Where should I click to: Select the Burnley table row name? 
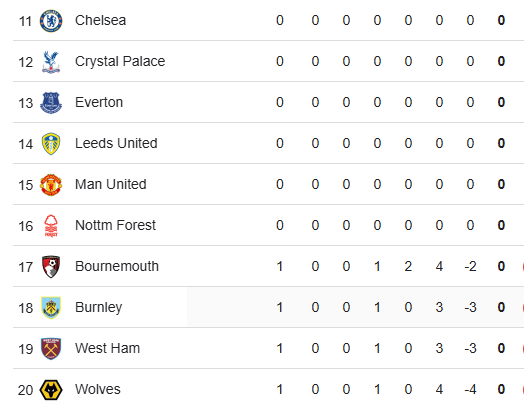click(x=99, y=308)
